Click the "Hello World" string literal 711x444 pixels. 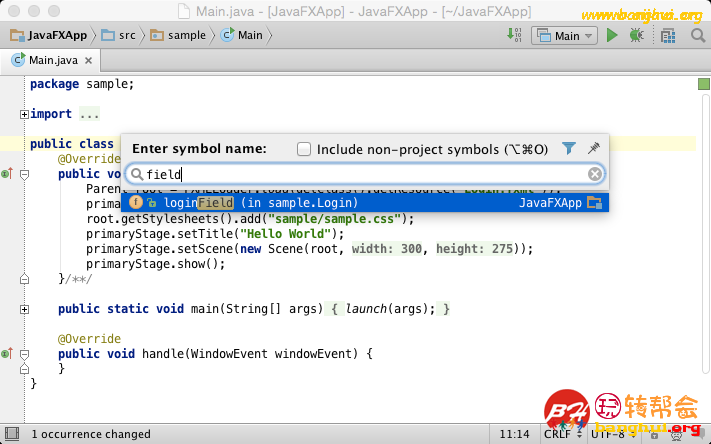coord(288,234)
